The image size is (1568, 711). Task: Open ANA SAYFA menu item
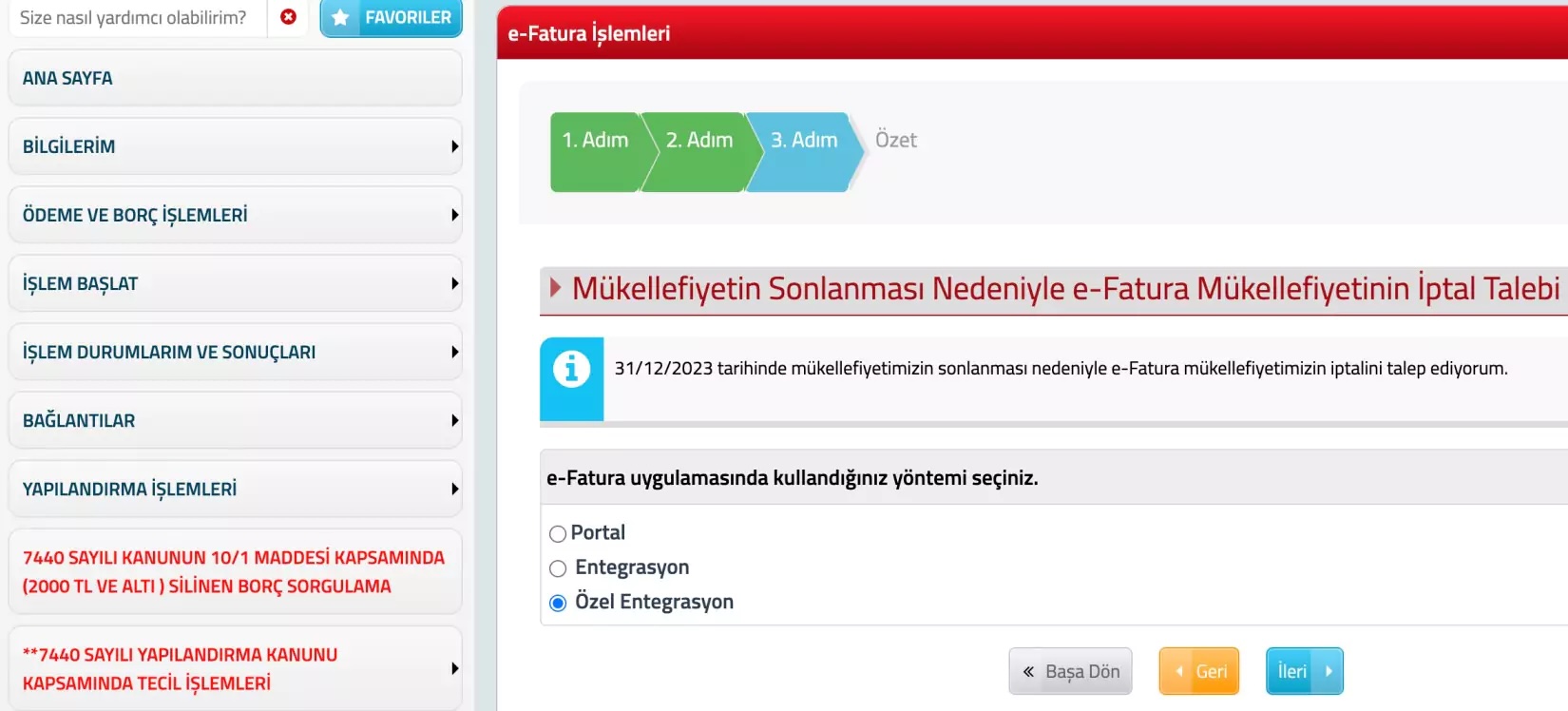[235, 78]
